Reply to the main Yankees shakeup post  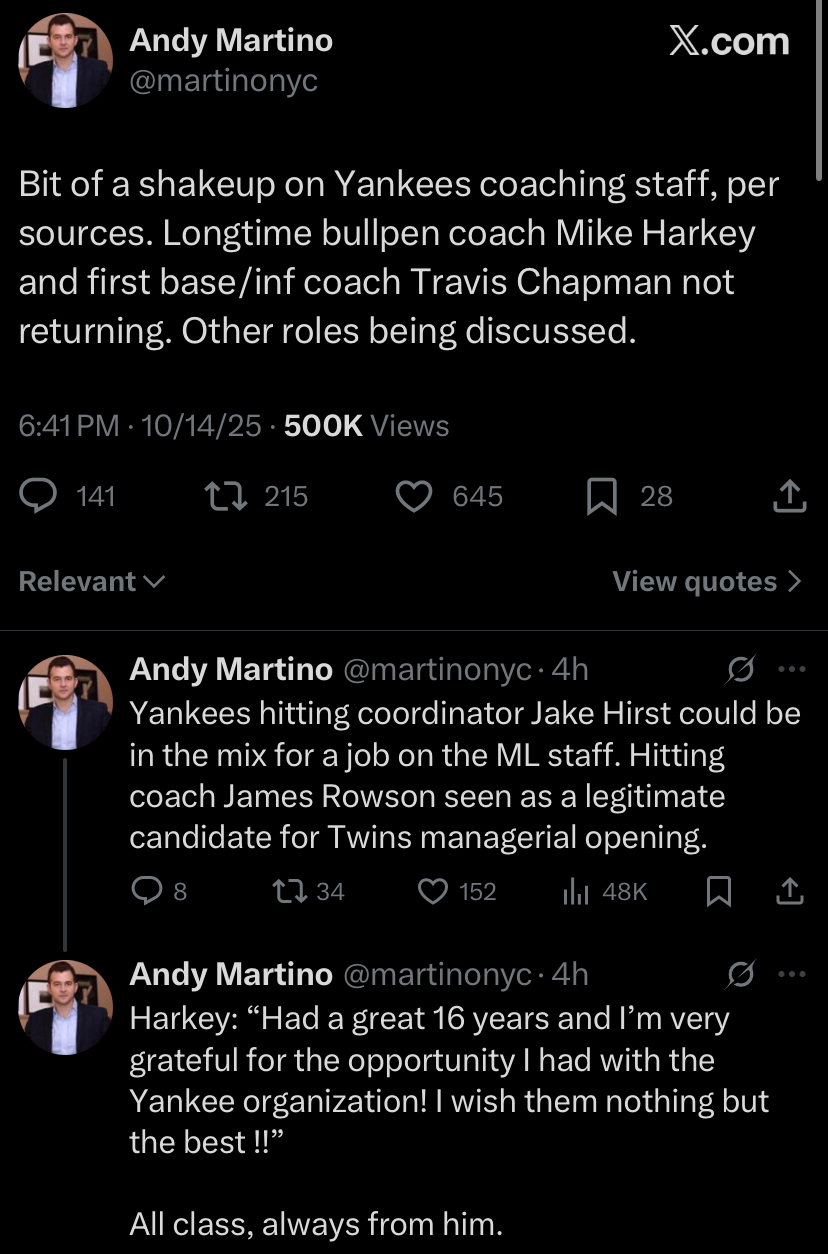coord(38,496)
